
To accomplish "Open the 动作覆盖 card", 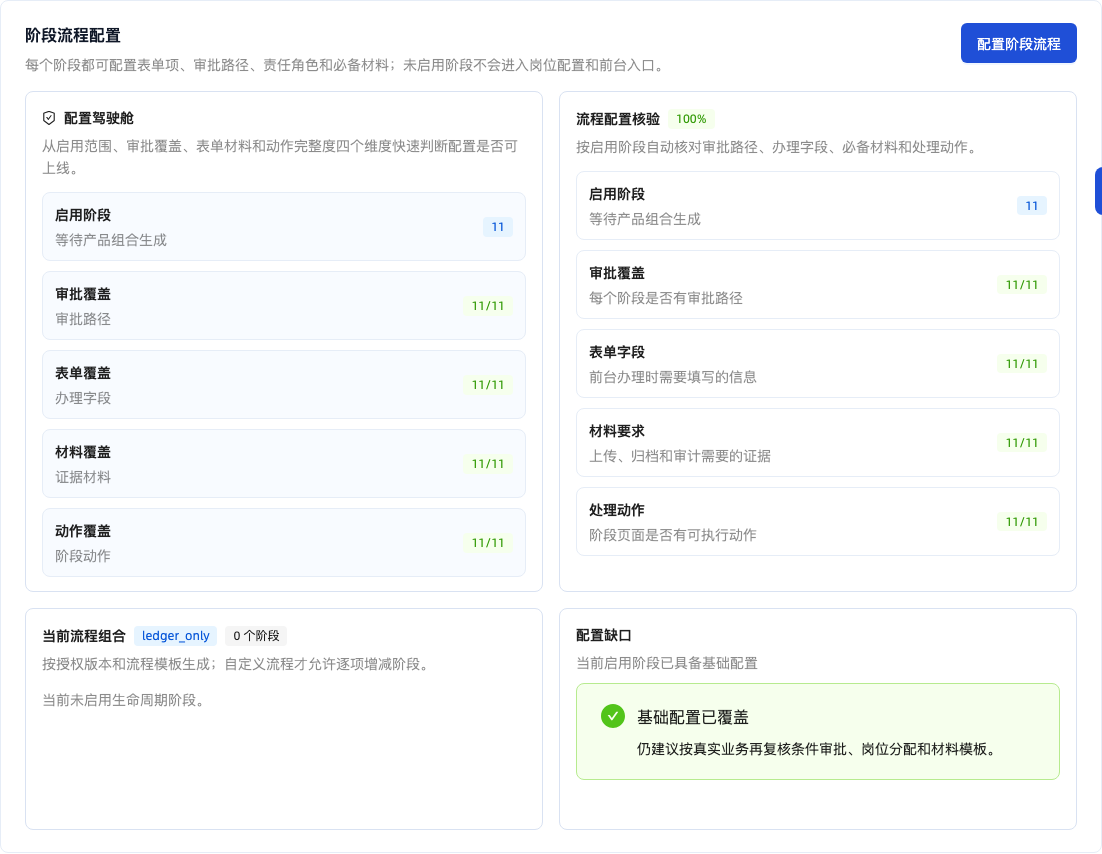I will (284, 543).
